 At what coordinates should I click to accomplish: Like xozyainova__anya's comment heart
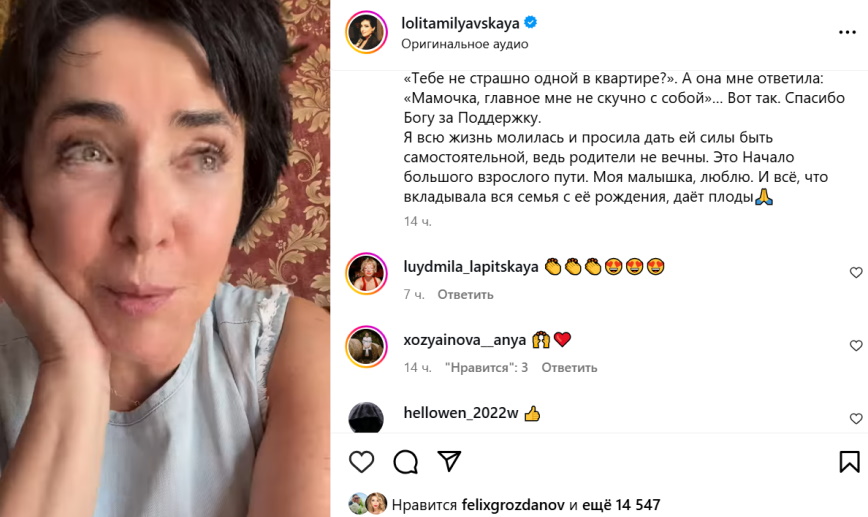click(856, 345)
